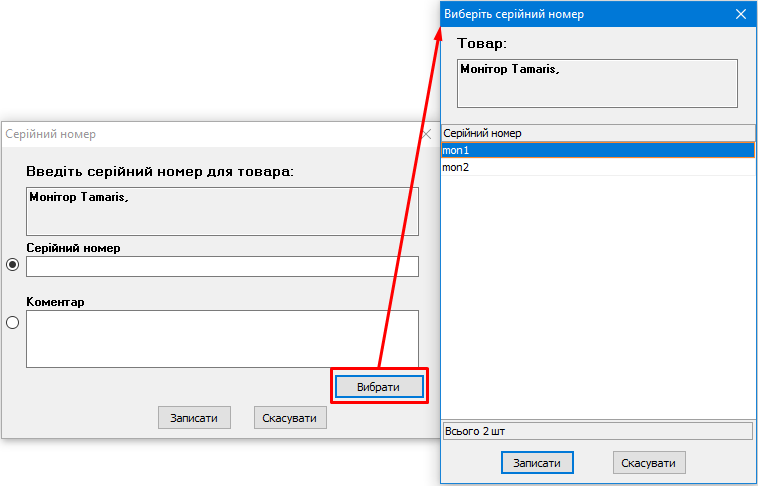Click the Монітор Tamaris box in the left dialog
The width and height of the screenshot is (758, 486).
click(222, 211)
